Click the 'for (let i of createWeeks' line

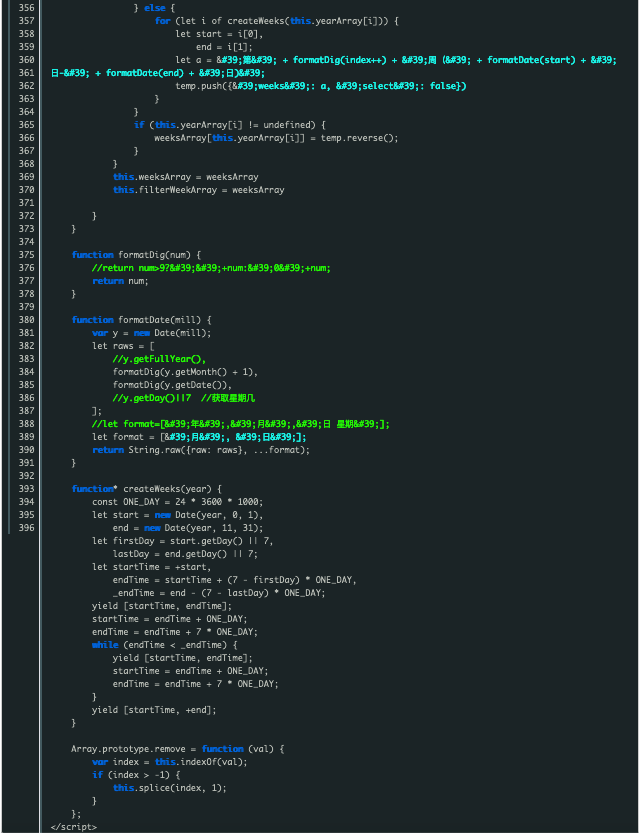coord(276,21)
